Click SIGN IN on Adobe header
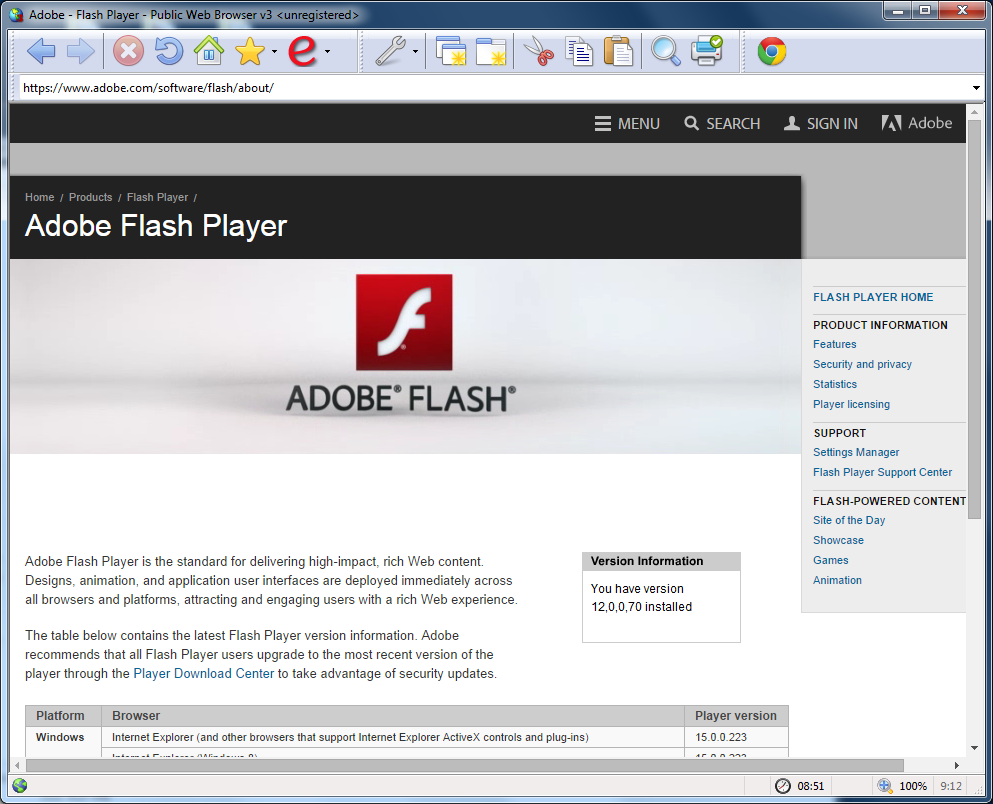Image resolution: width=993 pixels, height=804 pixels. point(821,123)
